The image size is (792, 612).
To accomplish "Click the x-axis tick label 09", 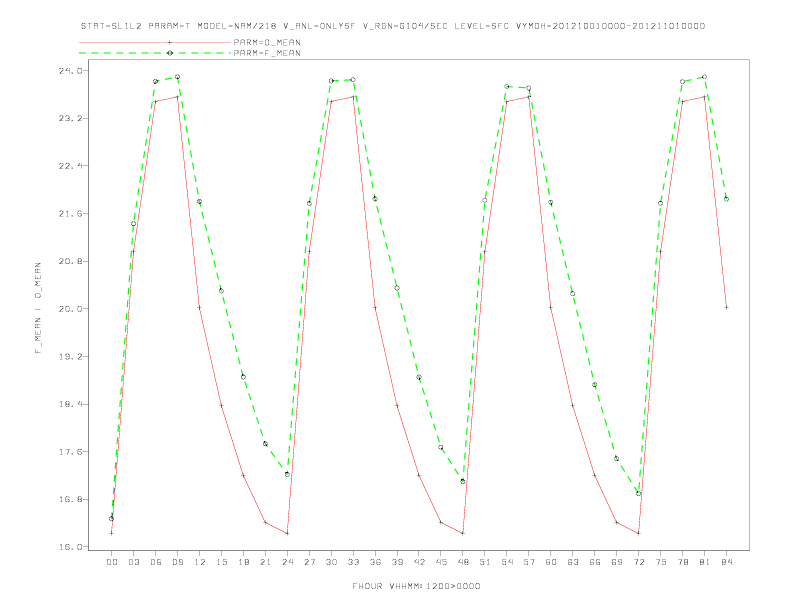I will click(x=177, y=562).
